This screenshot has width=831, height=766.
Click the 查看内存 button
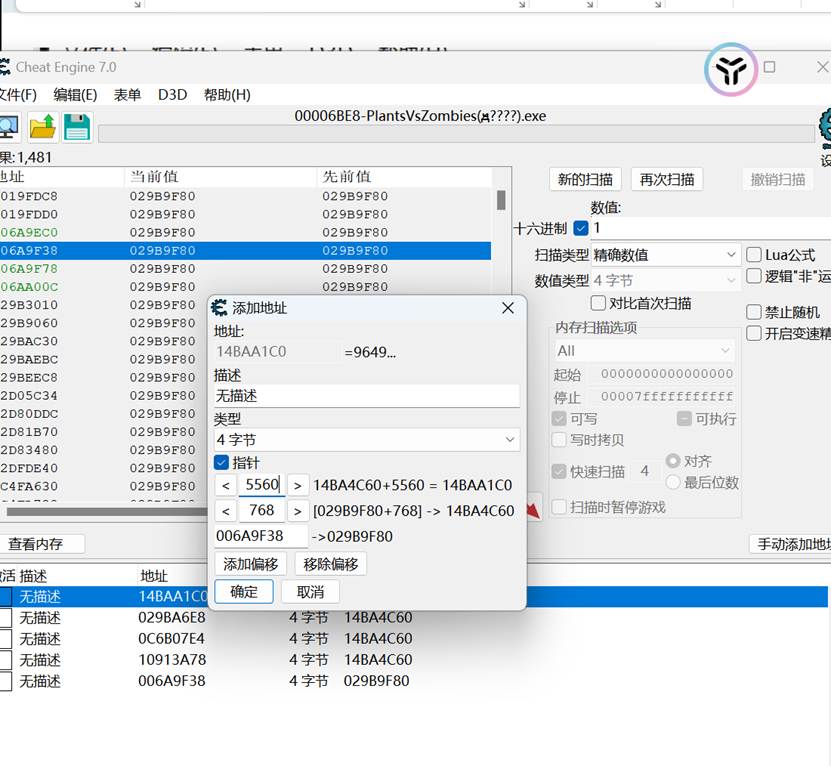pos(42,544)
